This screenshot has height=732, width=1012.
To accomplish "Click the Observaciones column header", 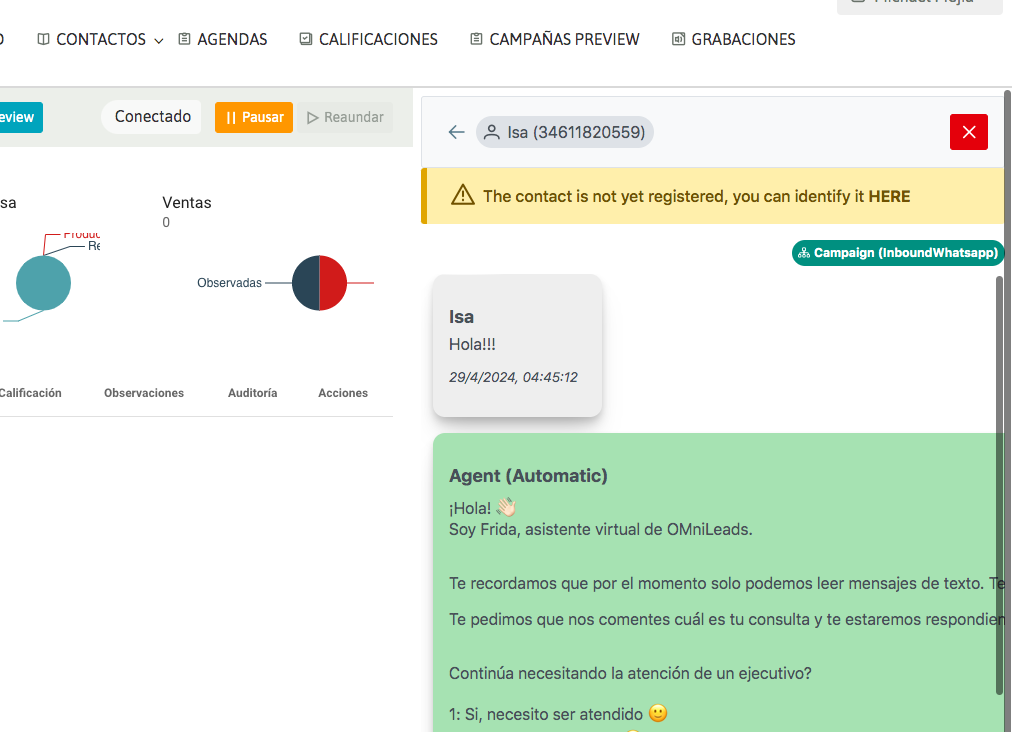I will click(144, 393).
